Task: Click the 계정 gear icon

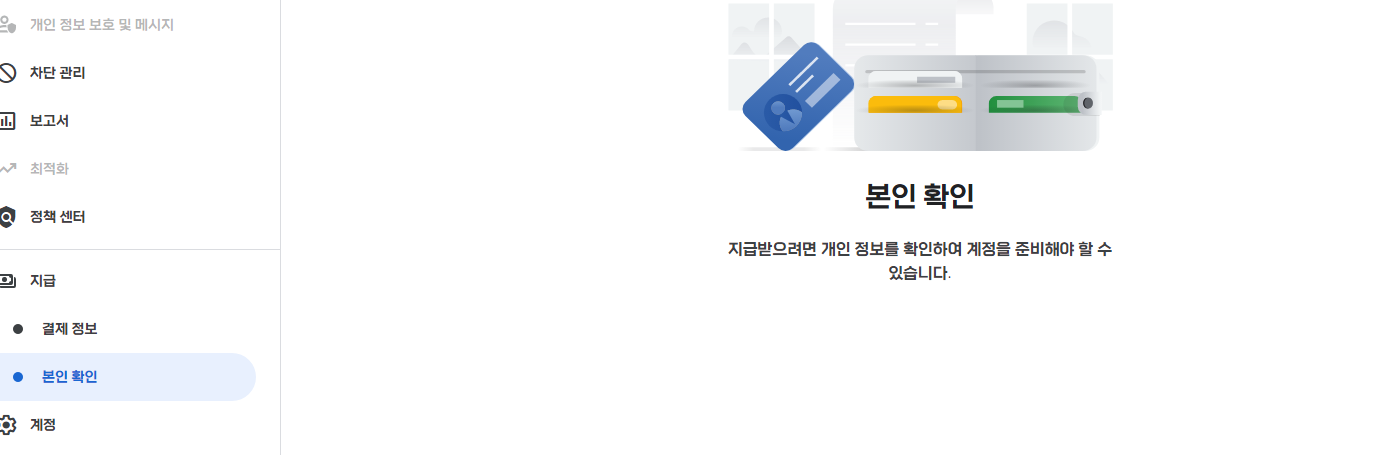Action: [x=7, y=425]
